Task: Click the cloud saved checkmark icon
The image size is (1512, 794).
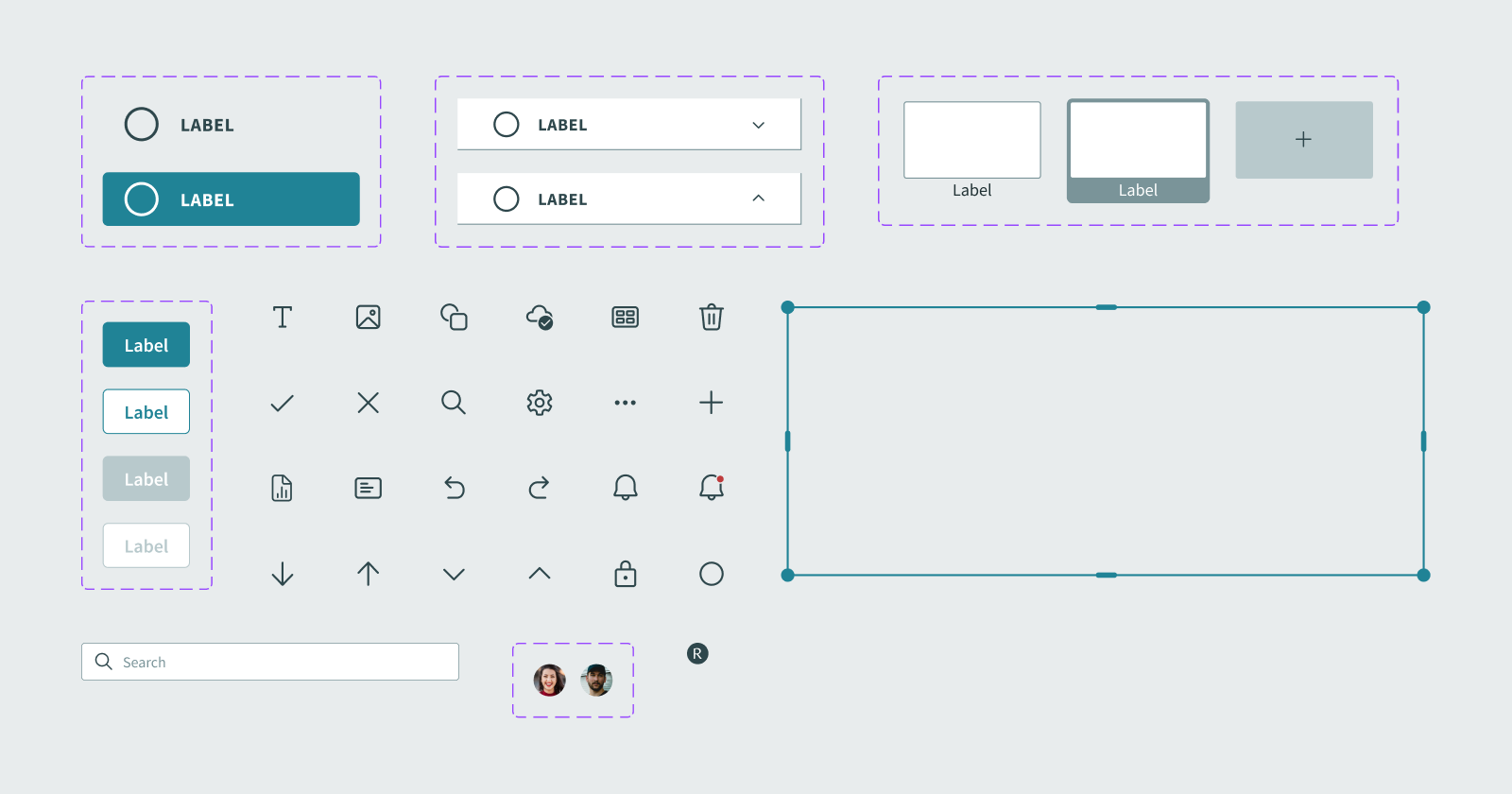Action: (x=540, y=317)
